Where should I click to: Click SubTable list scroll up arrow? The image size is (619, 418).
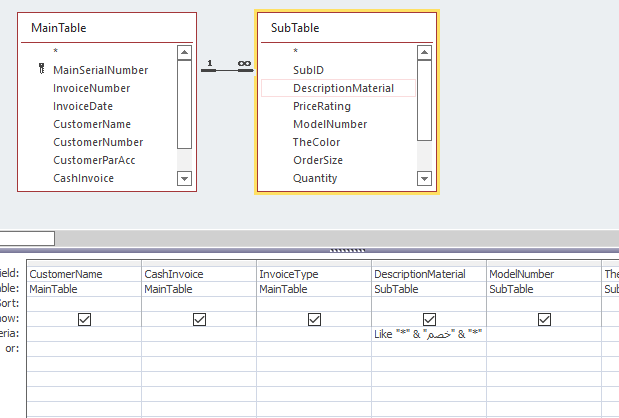[x=424, y=52]
